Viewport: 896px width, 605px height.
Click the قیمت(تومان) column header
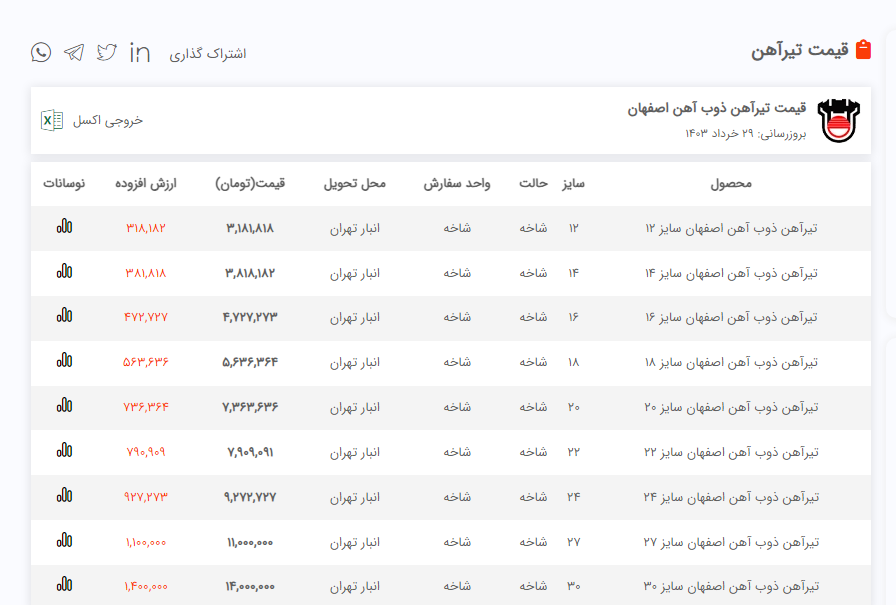tap(250, 184)
